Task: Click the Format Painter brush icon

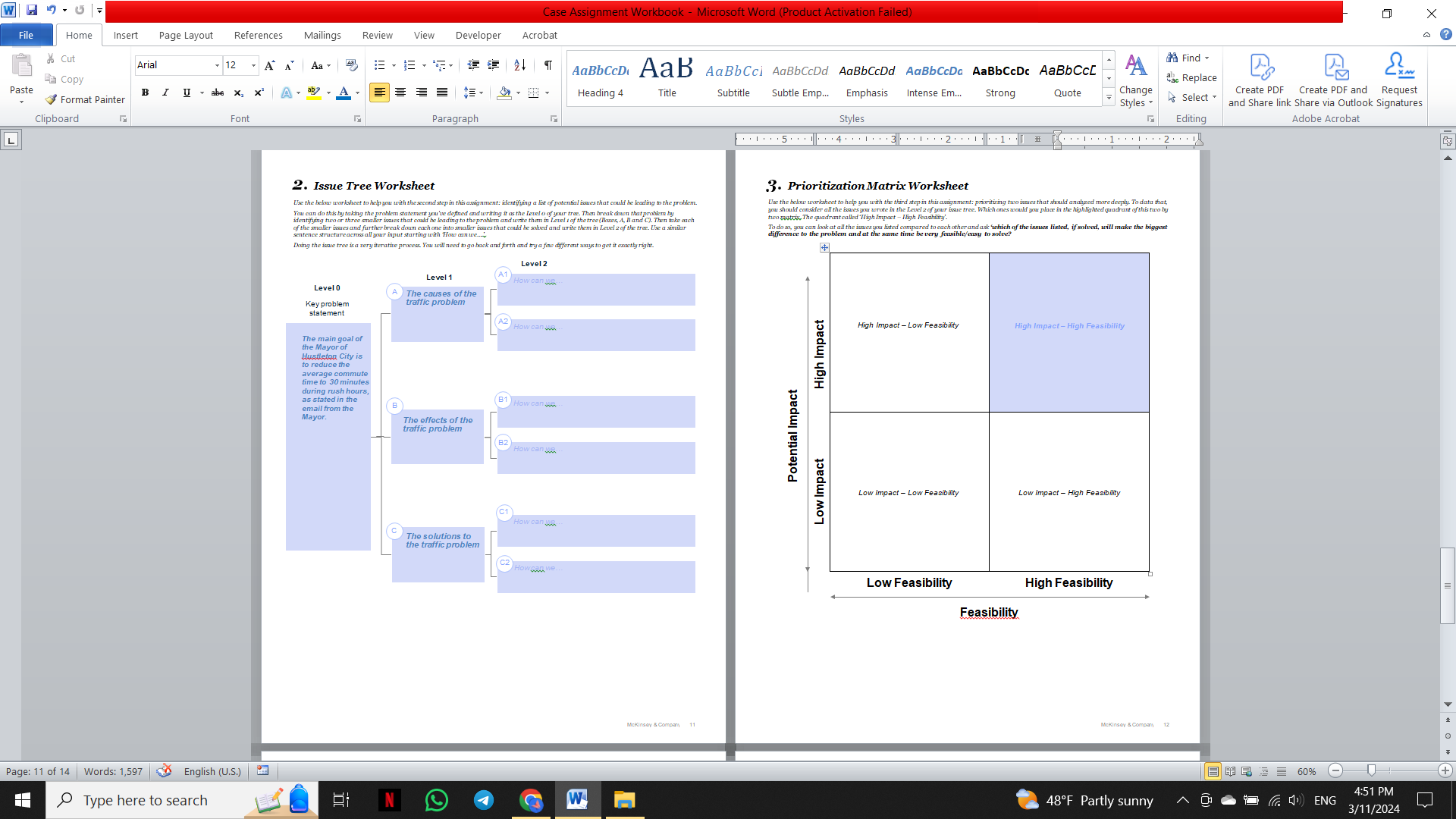Action: [51, 99]
